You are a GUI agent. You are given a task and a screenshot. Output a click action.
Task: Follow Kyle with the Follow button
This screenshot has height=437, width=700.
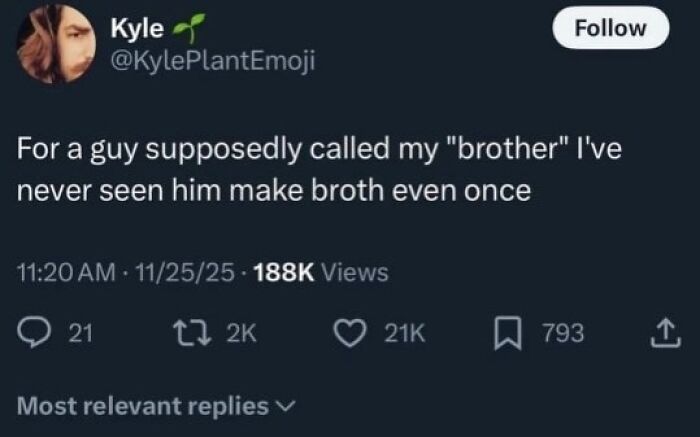point(610,27)
